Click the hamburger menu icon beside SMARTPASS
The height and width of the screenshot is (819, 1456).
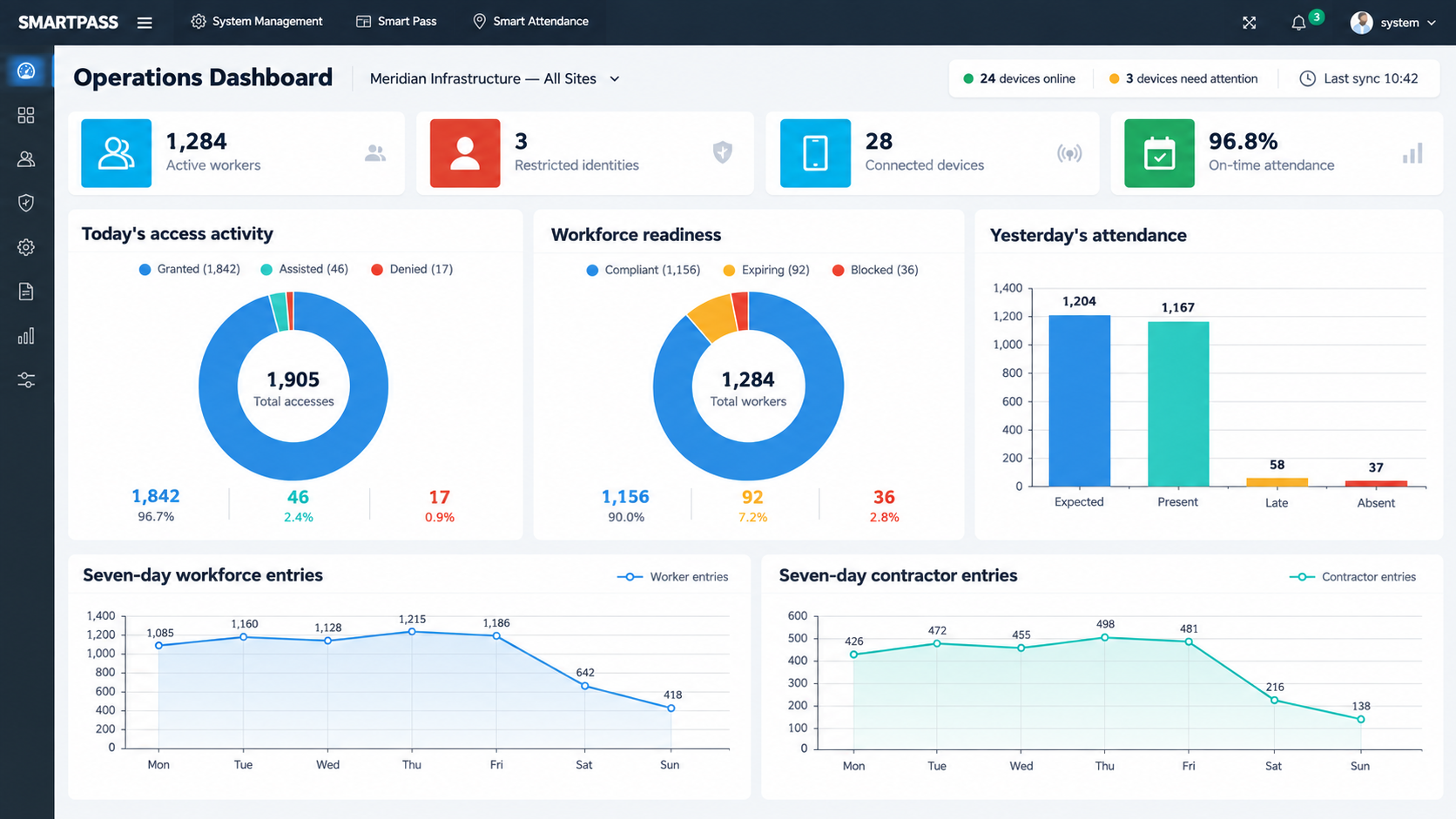(x=145, y=23)
